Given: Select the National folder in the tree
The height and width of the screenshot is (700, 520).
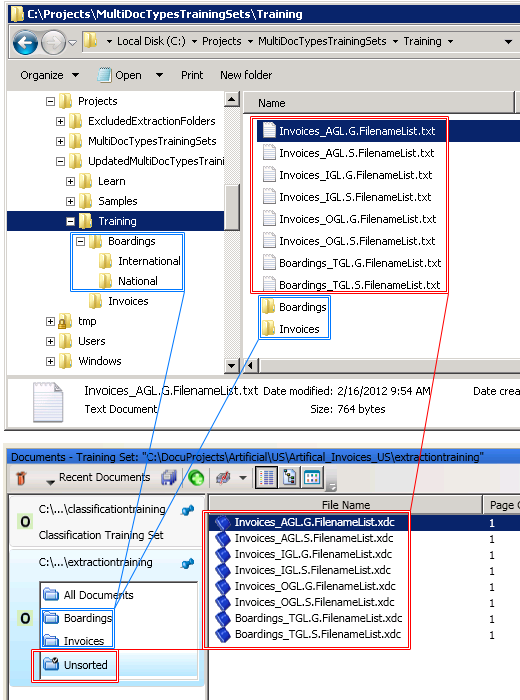Looking at the screenshot, I should coord(137,281).
